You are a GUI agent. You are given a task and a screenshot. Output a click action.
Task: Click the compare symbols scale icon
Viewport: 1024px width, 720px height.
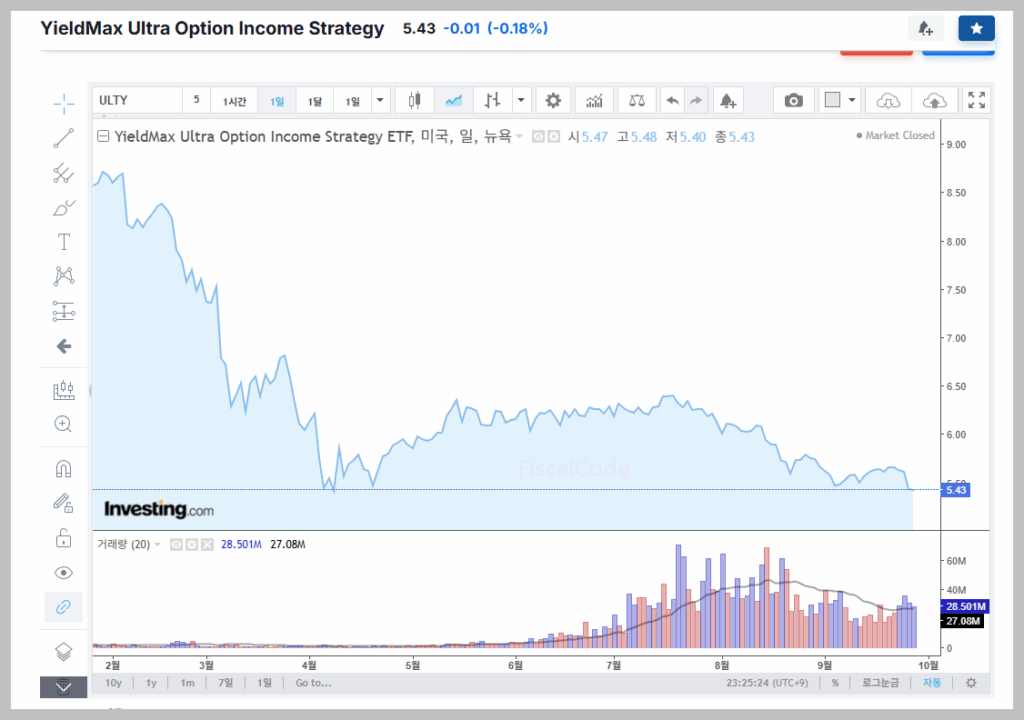[x=636, y=100]
